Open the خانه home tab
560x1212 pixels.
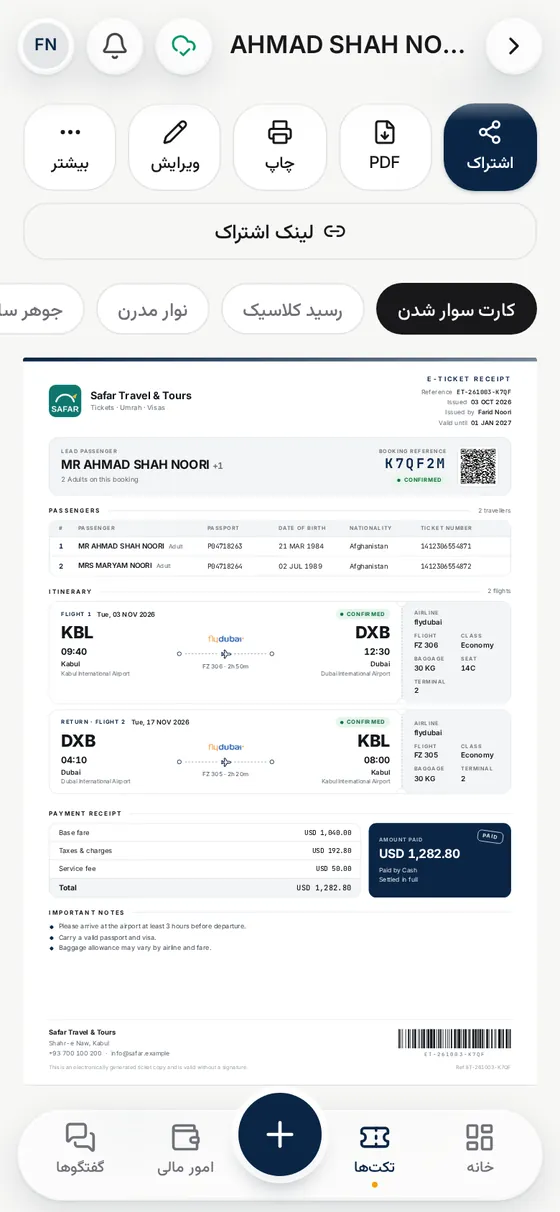480,1148
